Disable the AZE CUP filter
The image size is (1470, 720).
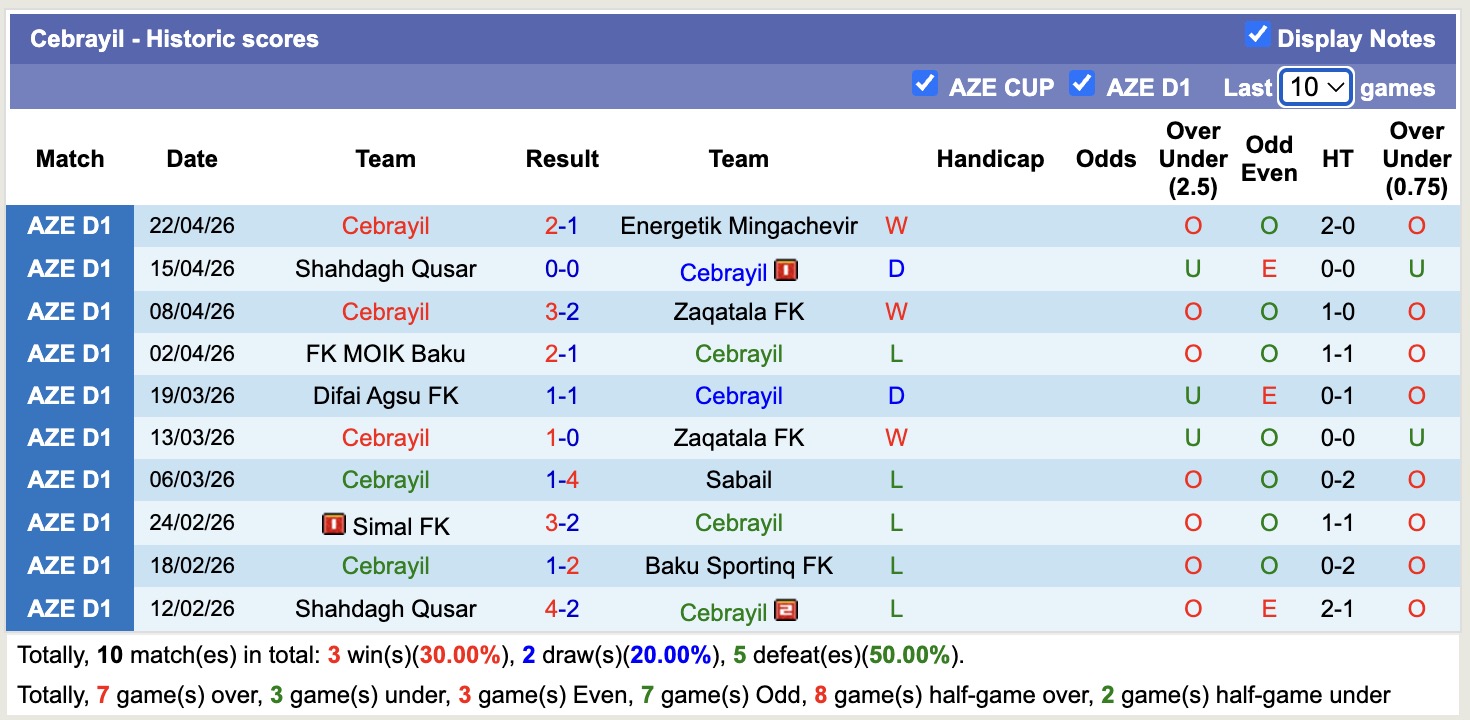(x=925, y=86)
